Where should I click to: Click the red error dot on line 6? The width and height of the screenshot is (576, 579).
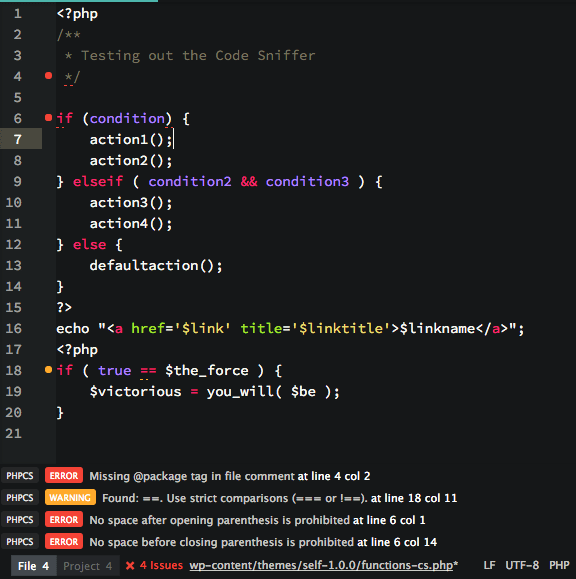48,118
